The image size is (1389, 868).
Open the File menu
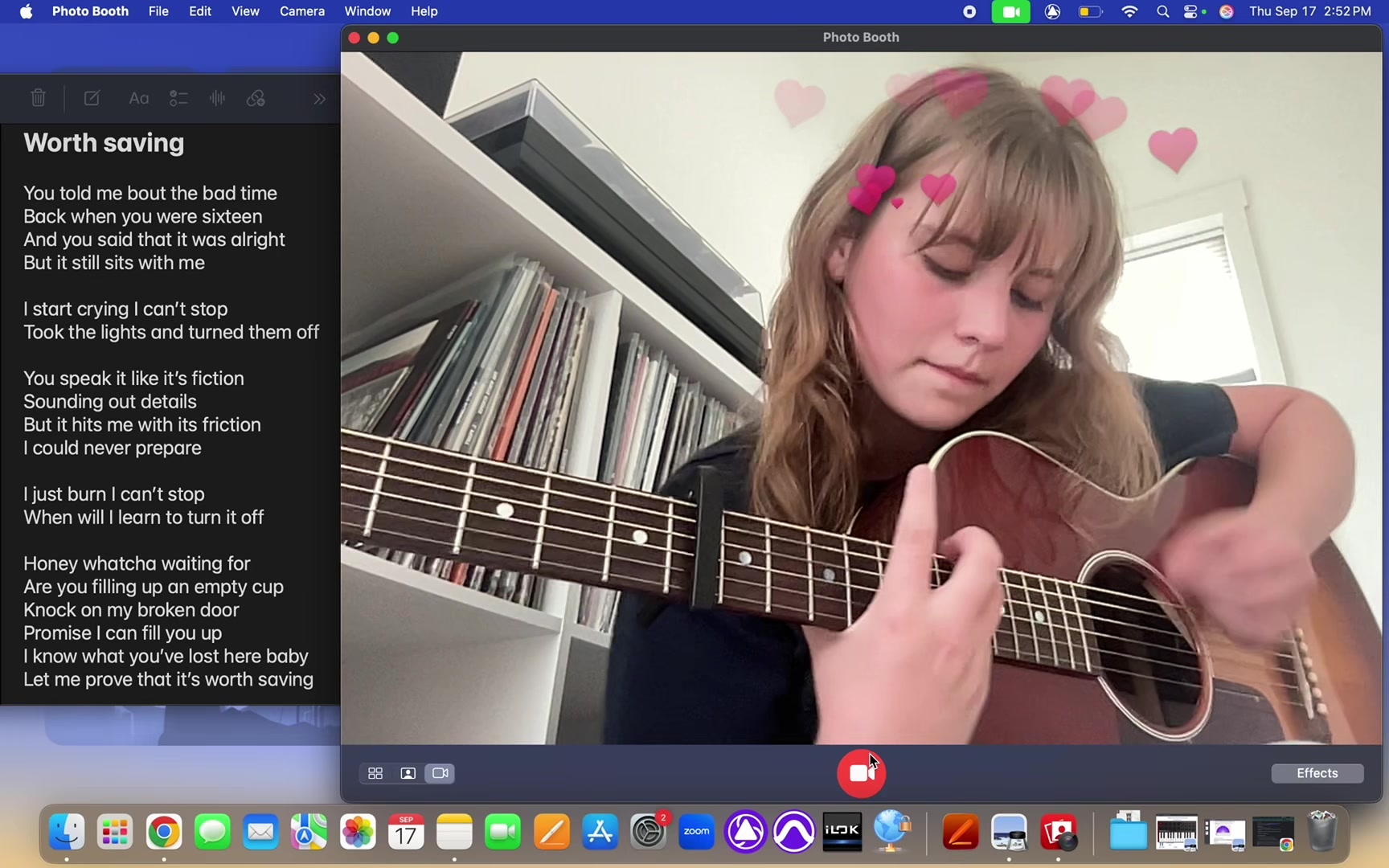point(158,11)
